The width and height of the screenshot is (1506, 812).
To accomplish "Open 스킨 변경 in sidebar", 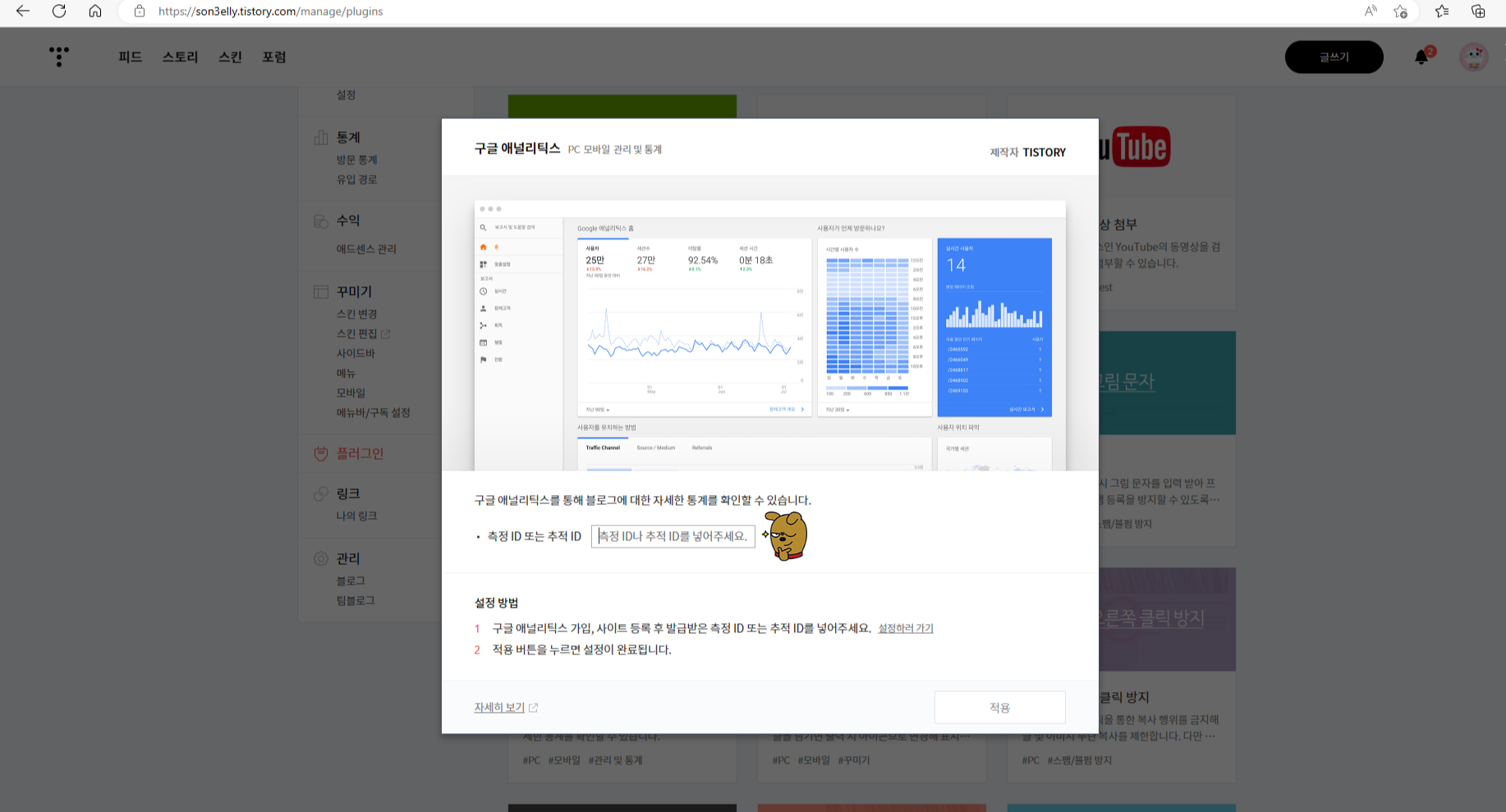I will tap(356, 314).
